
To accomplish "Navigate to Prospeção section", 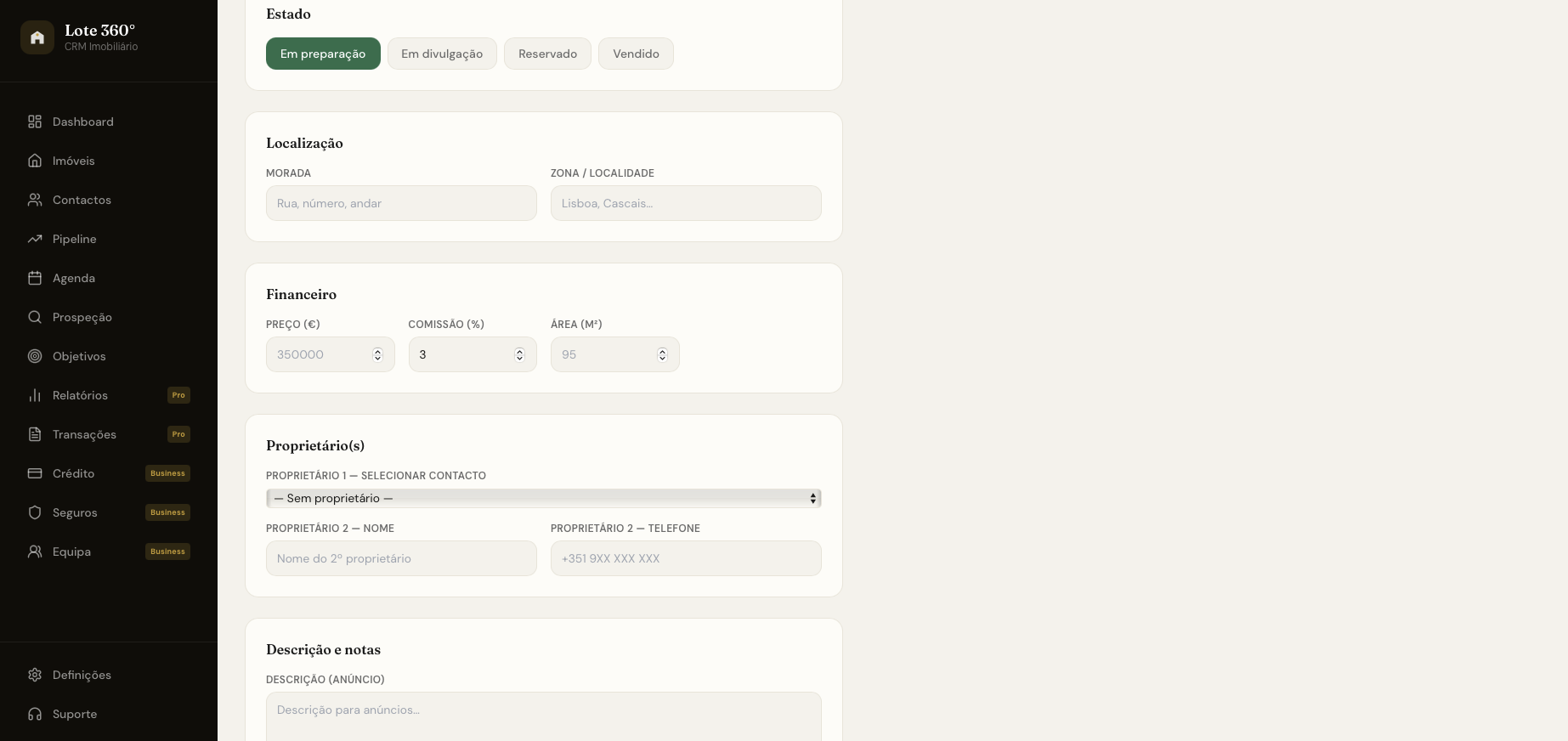I will [x=109, y=317].
